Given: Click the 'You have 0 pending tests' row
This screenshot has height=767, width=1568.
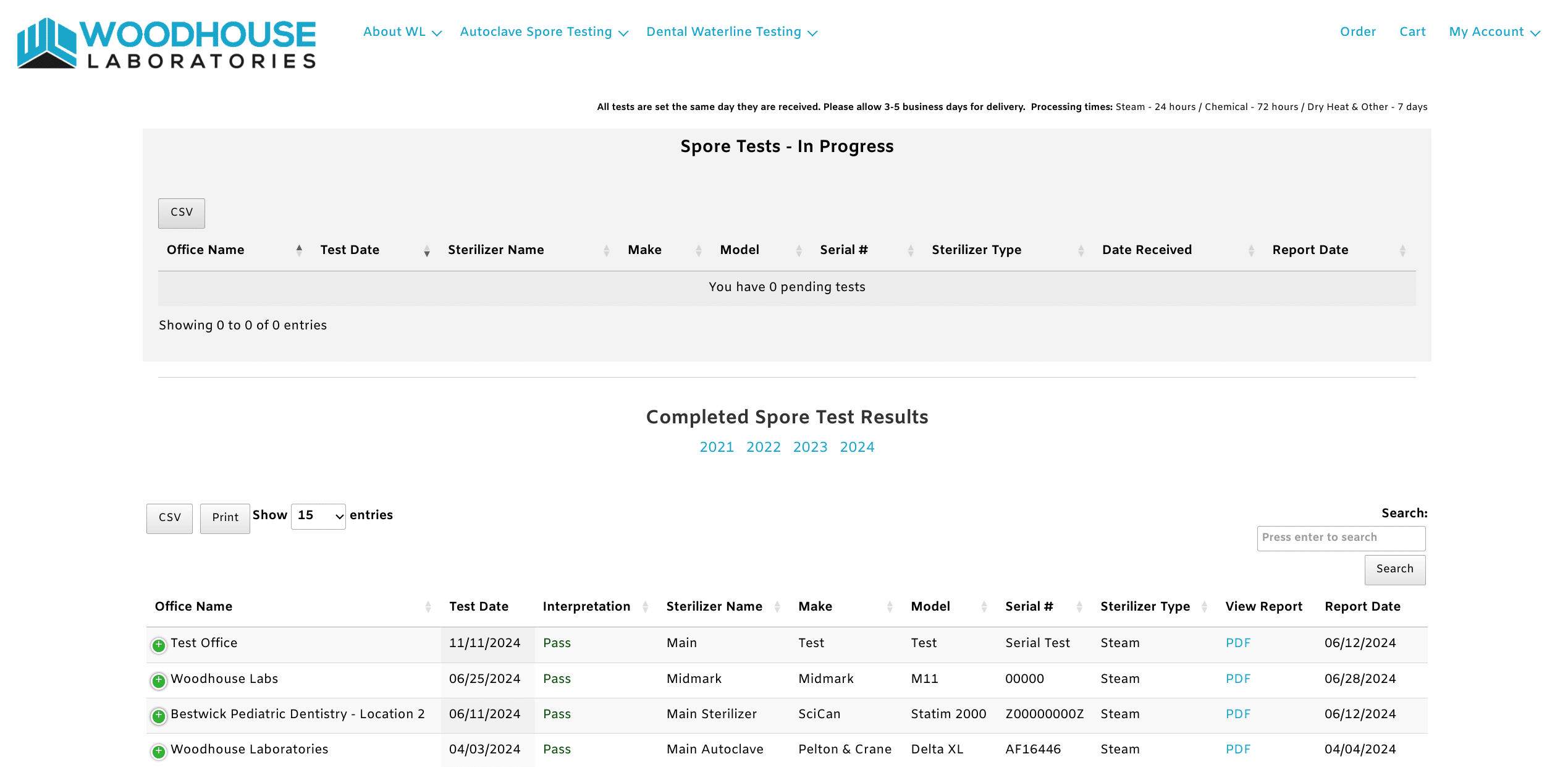Looking at the screenshot, I should [x=787, y=287].
